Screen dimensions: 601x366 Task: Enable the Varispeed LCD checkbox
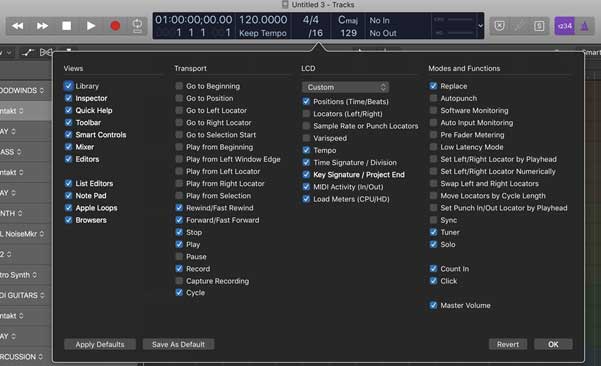point(306,138)
